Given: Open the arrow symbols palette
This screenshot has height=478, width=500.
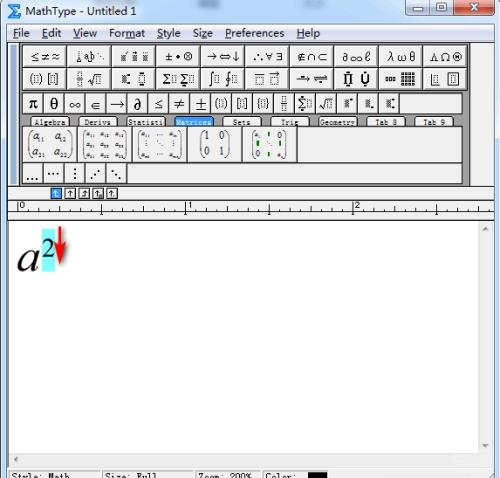Looking at the screenshot, I should pyautogui.click(x=223, y=57).
